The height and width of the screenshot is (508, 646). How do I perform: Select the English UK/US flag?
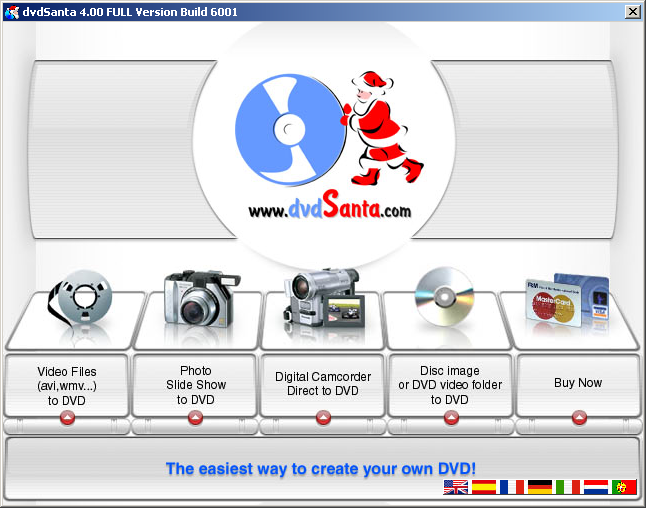click(x=456, y=487)
